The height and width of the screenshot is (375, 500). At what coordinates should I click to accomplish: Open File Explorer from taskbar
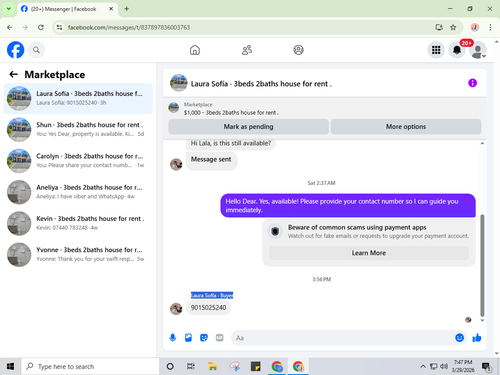click(x=213, y=367)
